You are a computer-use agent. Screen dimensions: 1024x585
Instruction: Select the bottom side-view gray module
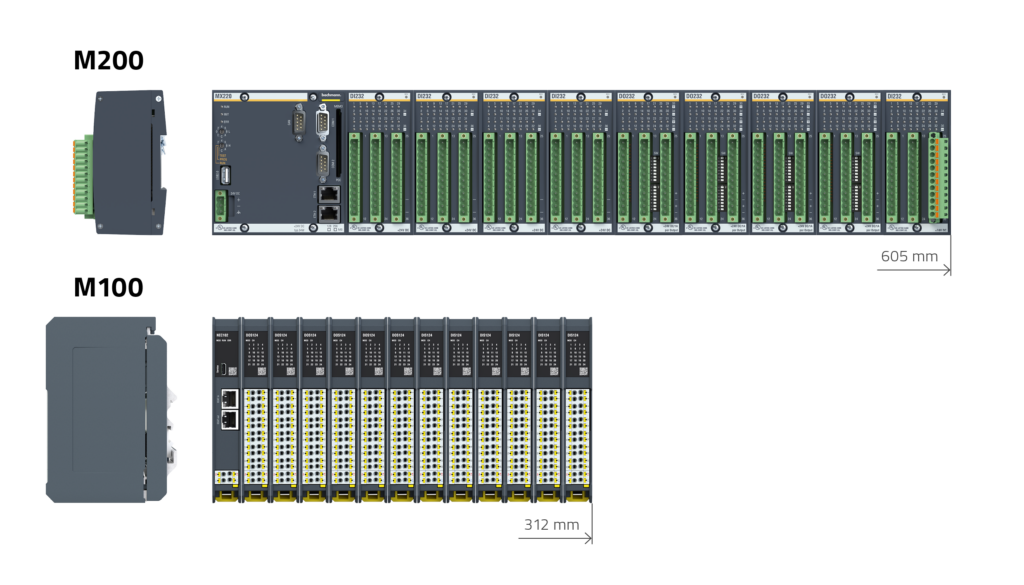pyautogui.click(x=110, y=408)
